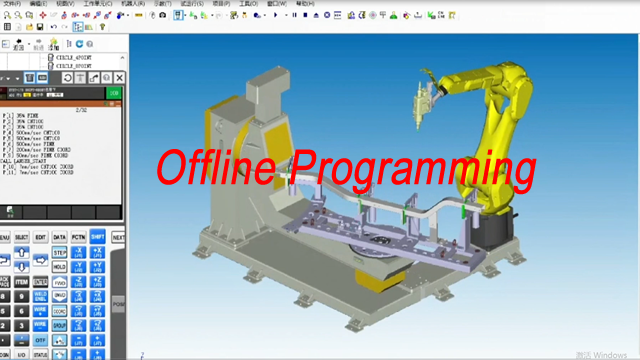640x360 pixels.
Task: Toggle the teach pendant display icon
Action: click(178, 16)
